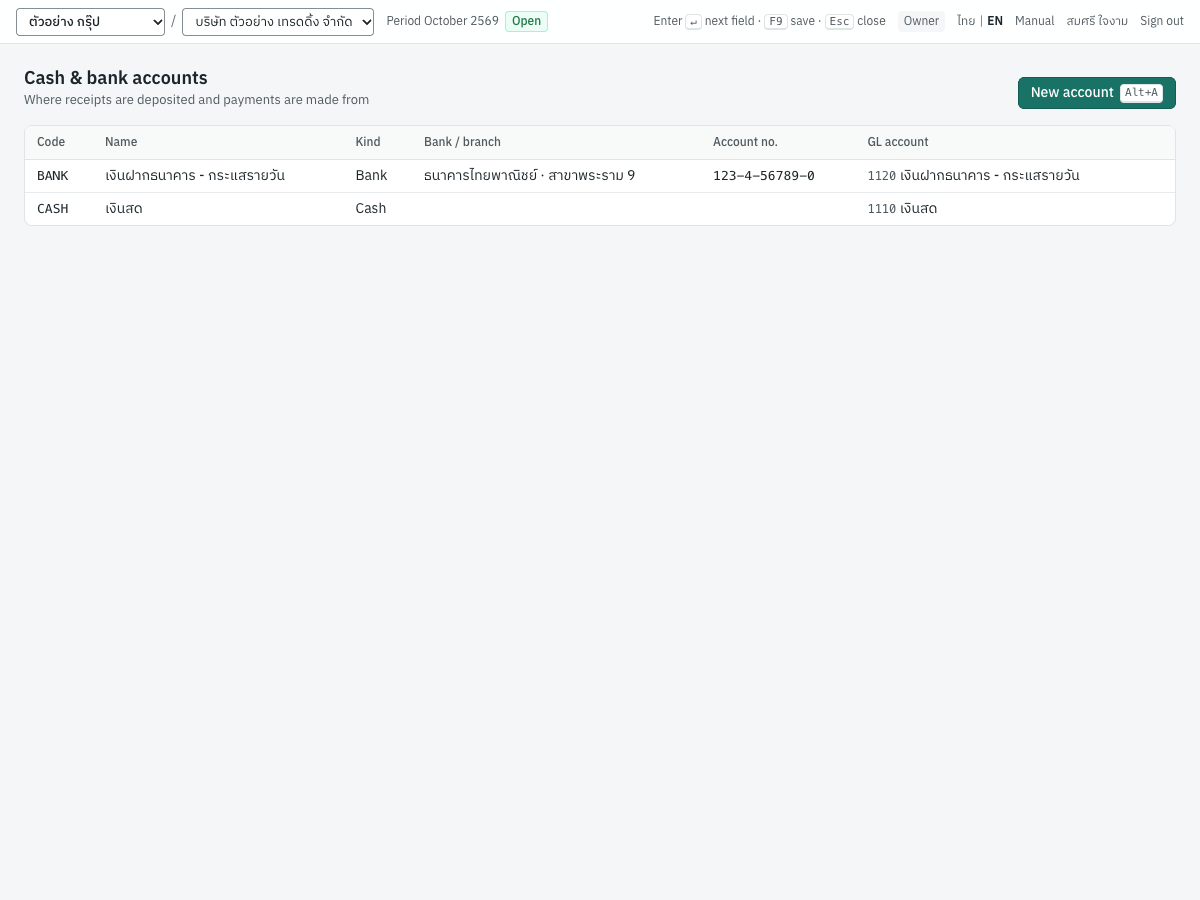The height and width of the screenshot is (900, 1200).
Task: Click the GL account column header
Action: pos(898,142)
